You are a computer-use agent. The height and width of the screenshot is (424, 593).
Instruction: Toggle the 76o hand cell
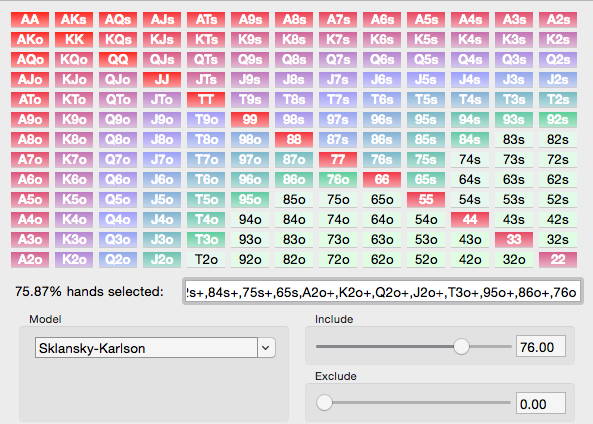coord(338,180)
